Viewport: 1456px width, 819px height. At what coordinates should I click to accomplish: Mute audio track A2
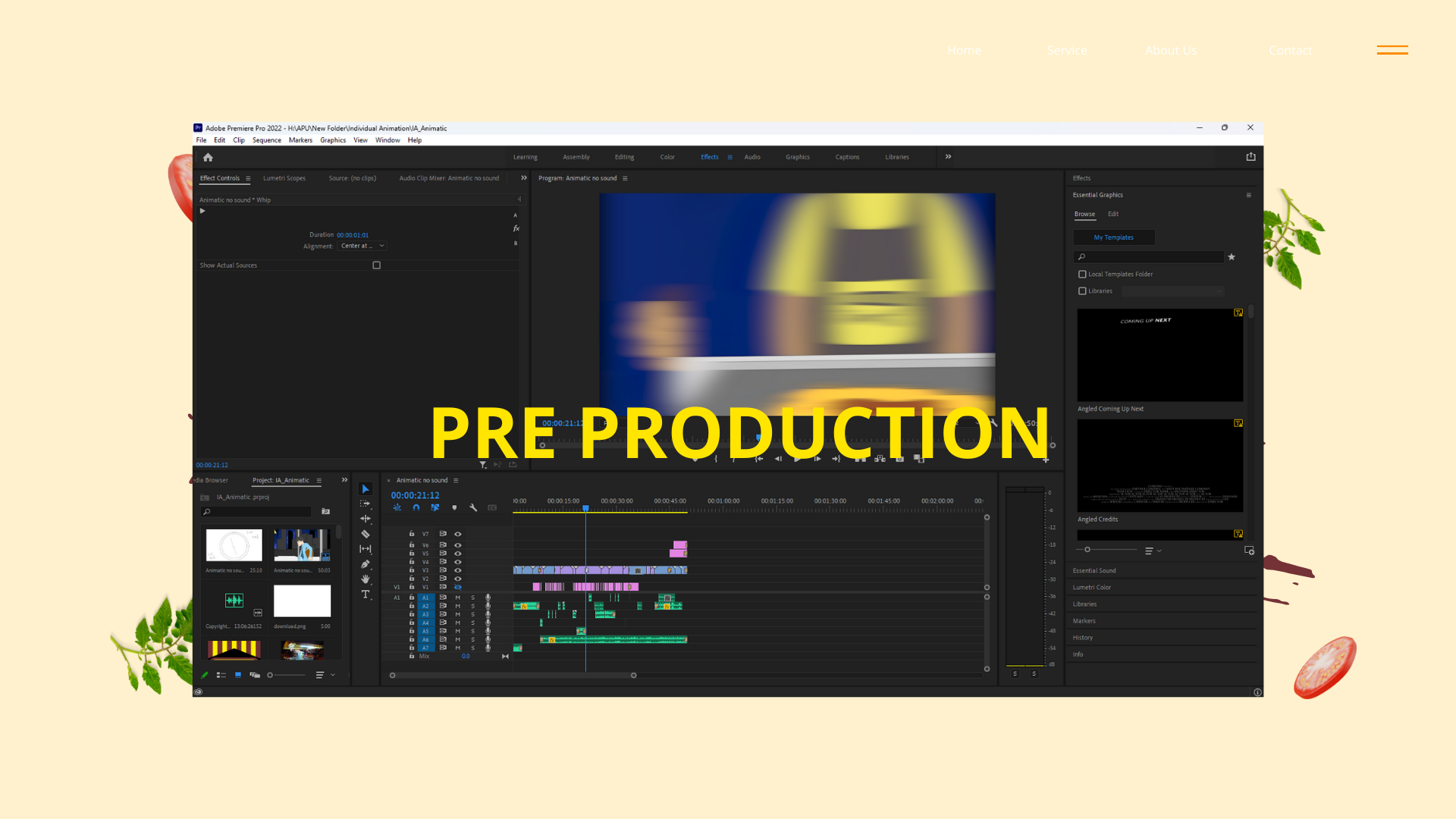pos(457,606)
